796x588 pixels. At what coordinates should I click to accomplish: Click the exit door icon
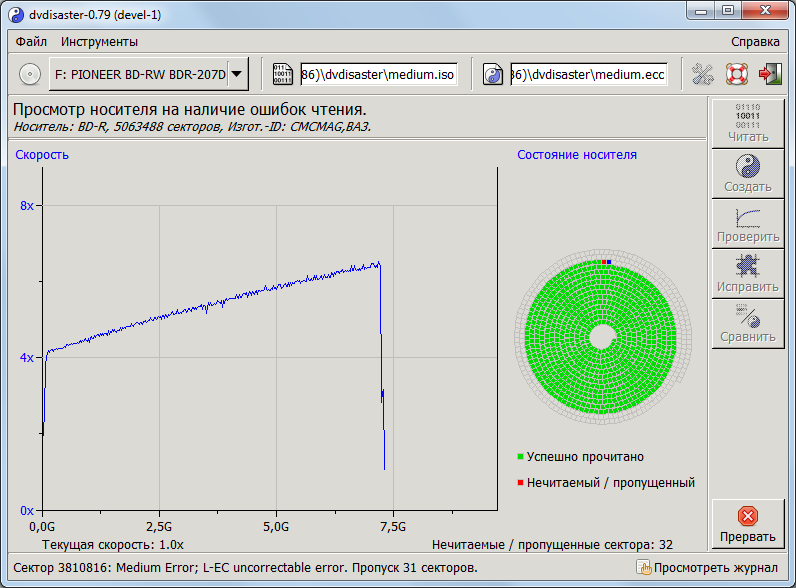pyautogui.click(x=770, y=74)
